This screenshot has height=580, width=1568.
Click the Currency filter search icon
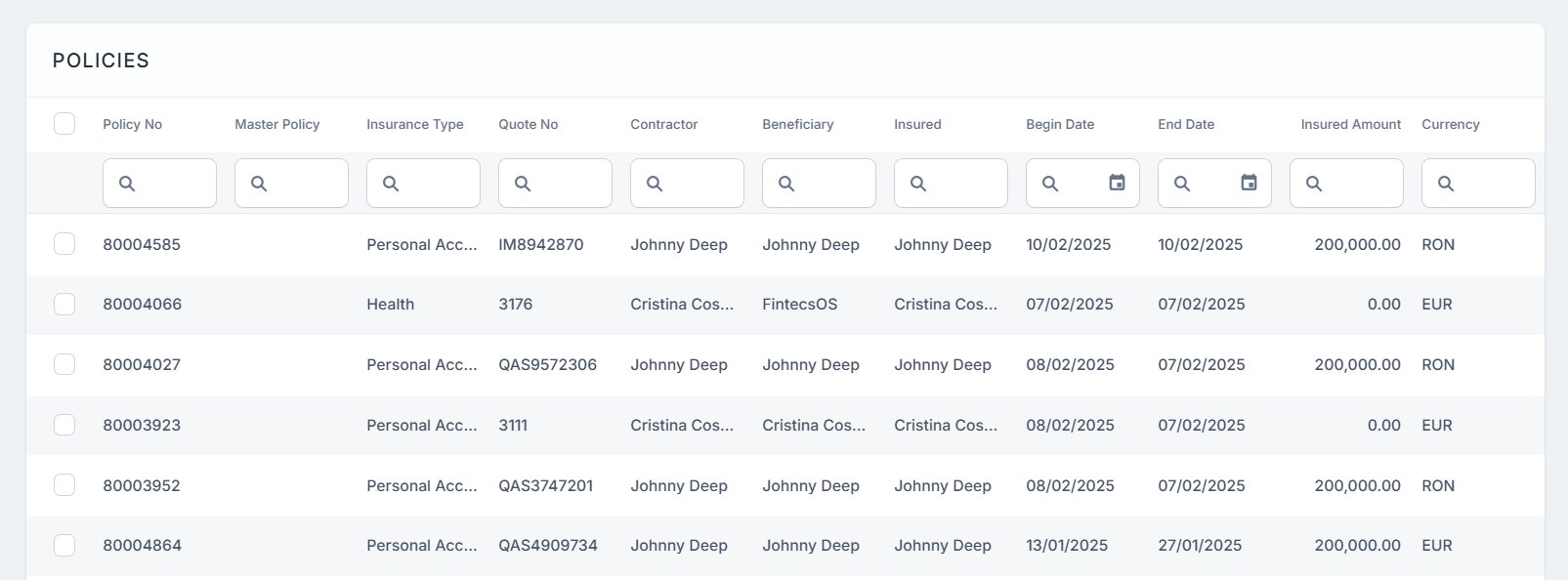point(1446,184)
